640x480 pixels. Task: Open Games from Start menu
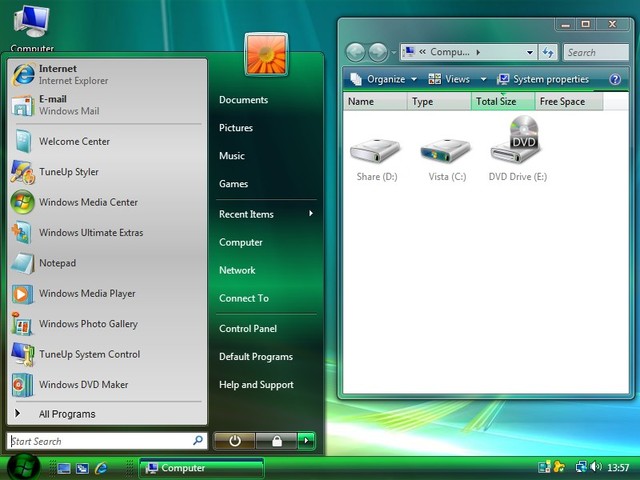[x=233, y=184]
